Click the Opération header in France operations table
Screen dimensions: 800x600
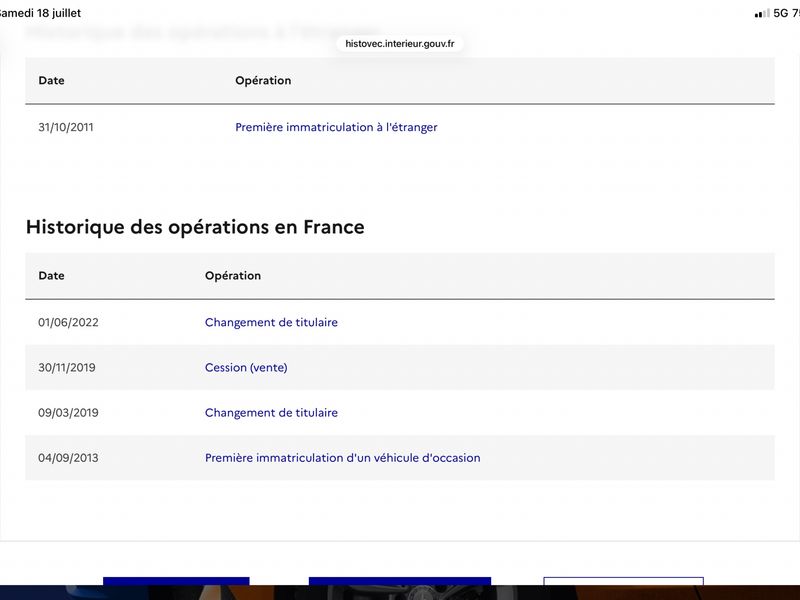pos(233,276)
